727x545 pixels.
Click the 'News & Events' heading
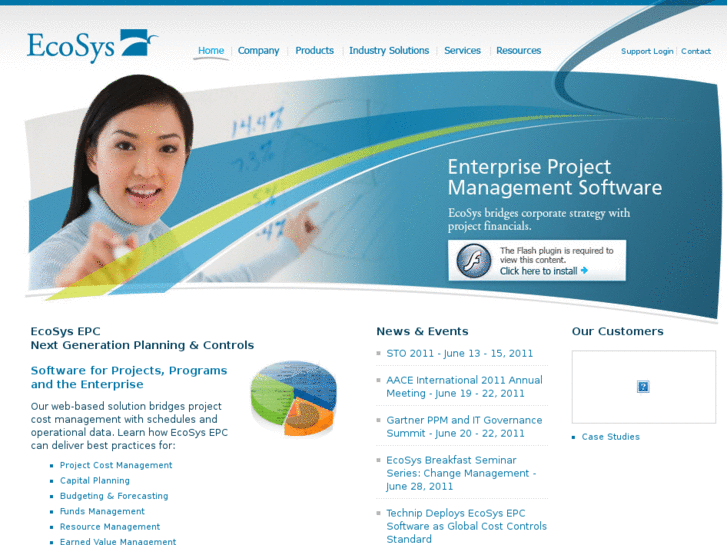point(422,331)
